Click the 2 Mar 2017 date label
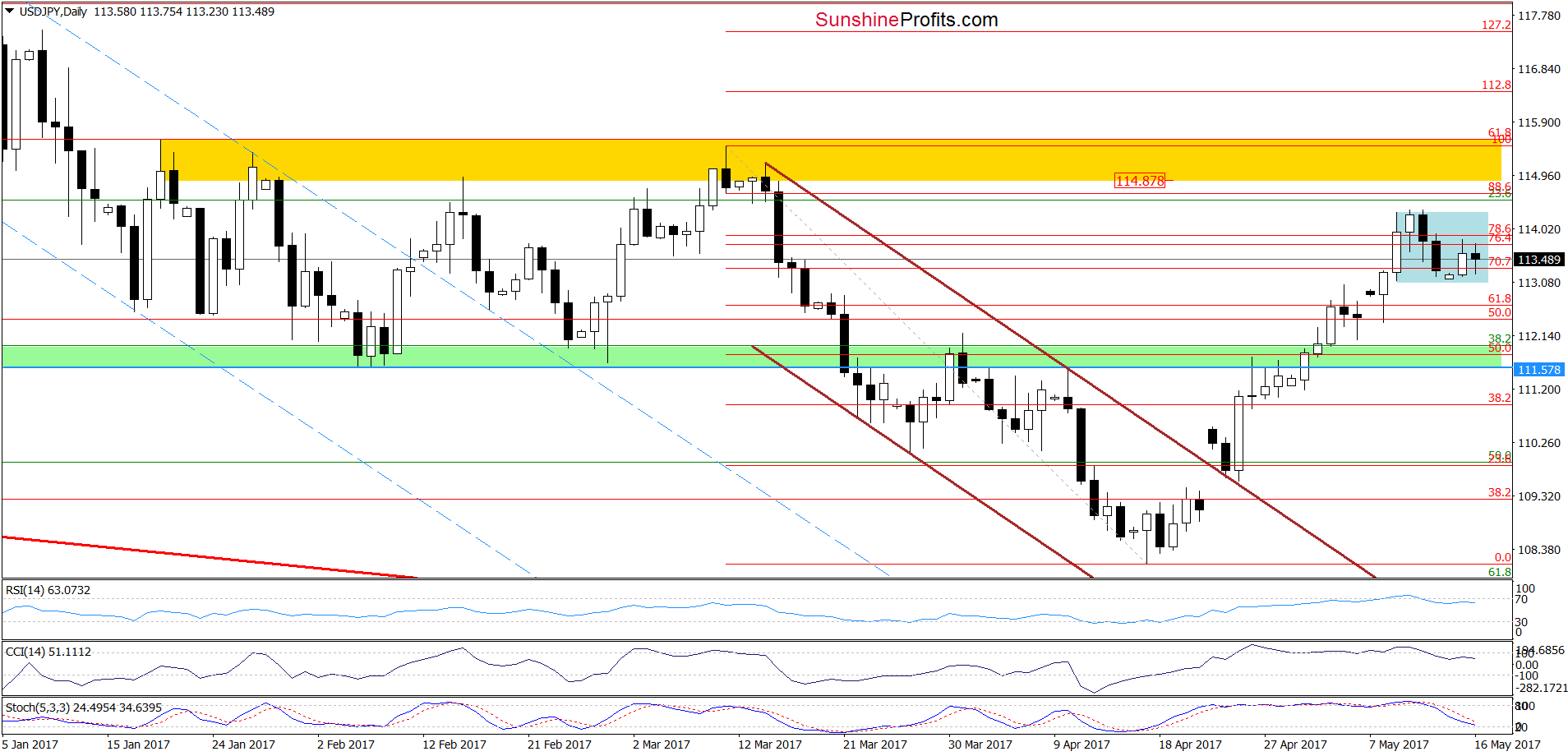This screenshot has width=1568, height=756. pos(662,744)
